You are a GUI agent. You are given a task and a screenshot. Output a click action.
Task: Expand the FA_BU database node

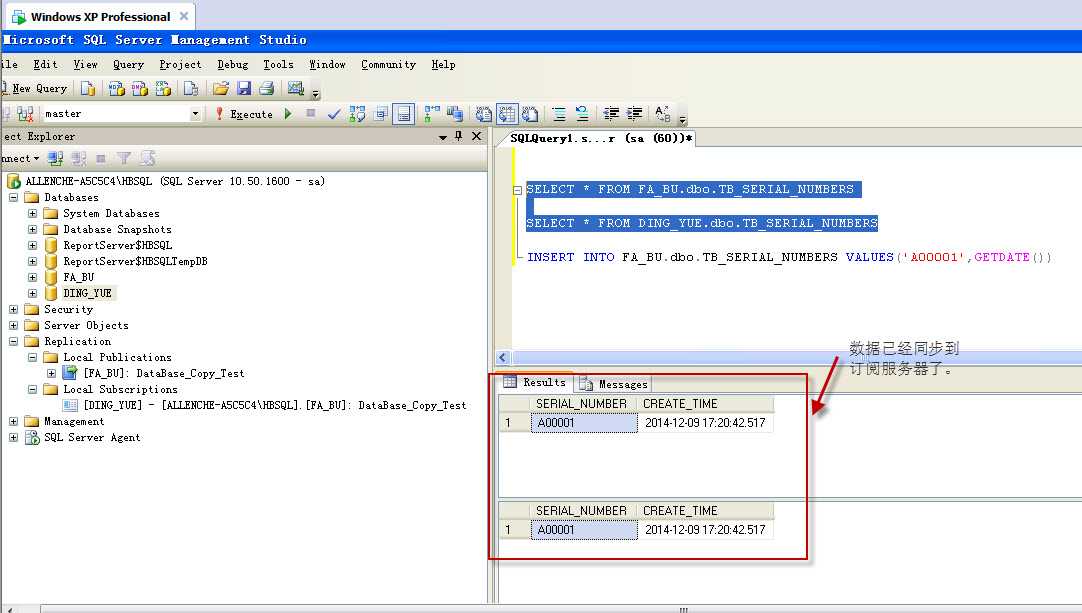[32, 278]
